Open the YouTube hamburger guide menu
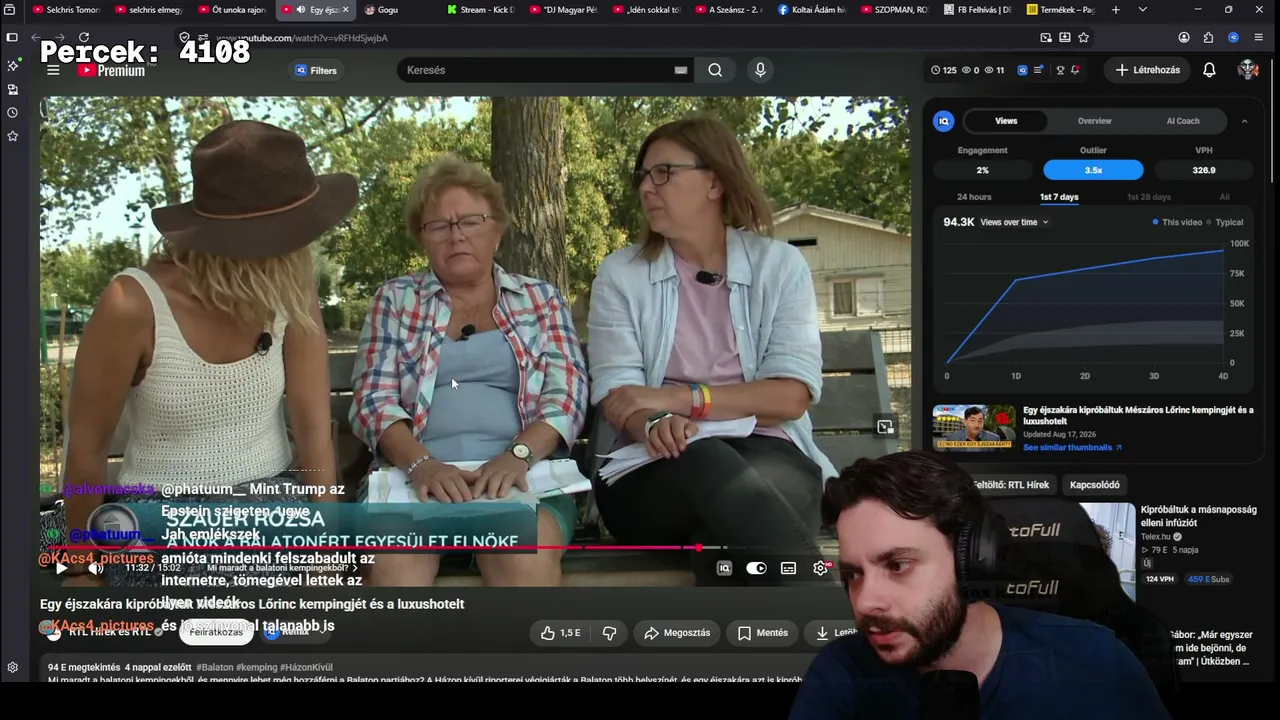This screenshot has height=720, width=1280. click(x=53, y=70)
